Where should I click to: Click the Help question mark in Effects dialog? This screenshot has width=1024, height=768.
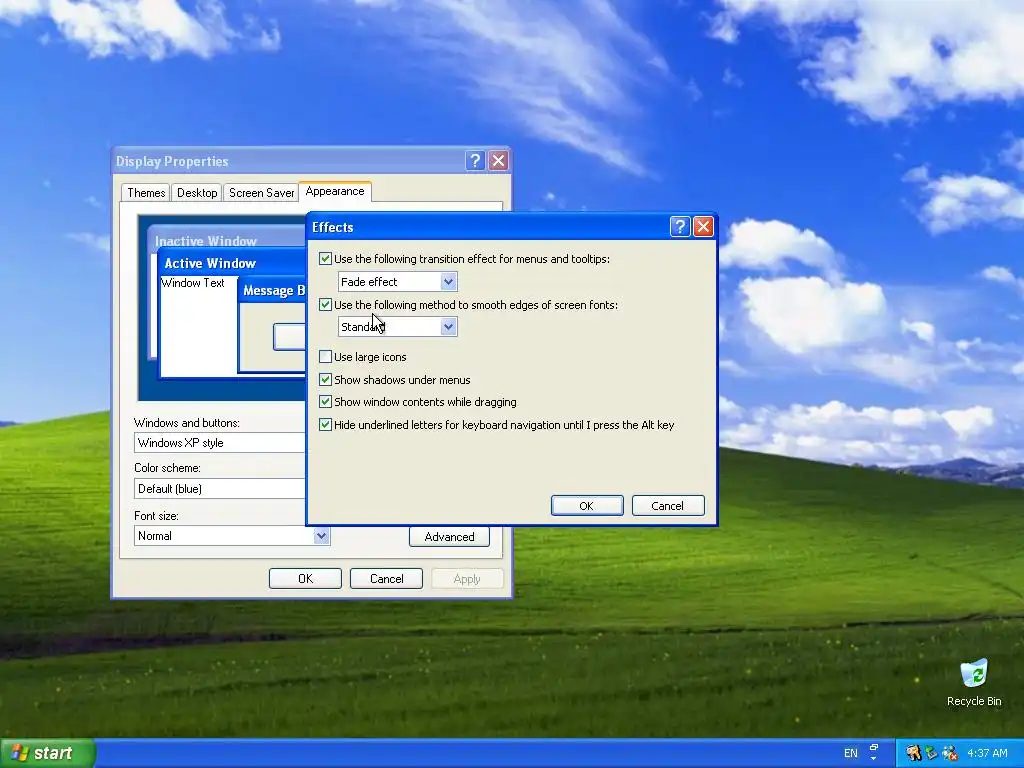(680, 227)
